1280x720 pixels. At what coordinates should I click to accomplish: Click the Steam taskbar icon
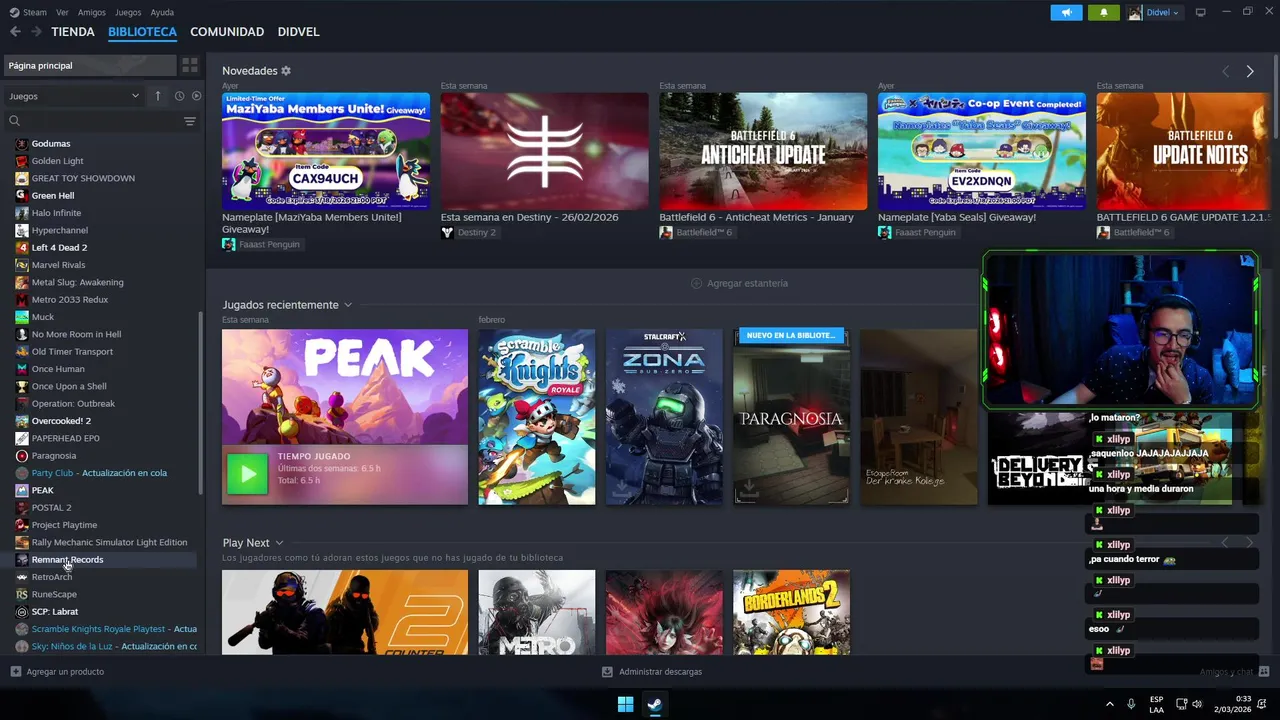coord(654,704)
